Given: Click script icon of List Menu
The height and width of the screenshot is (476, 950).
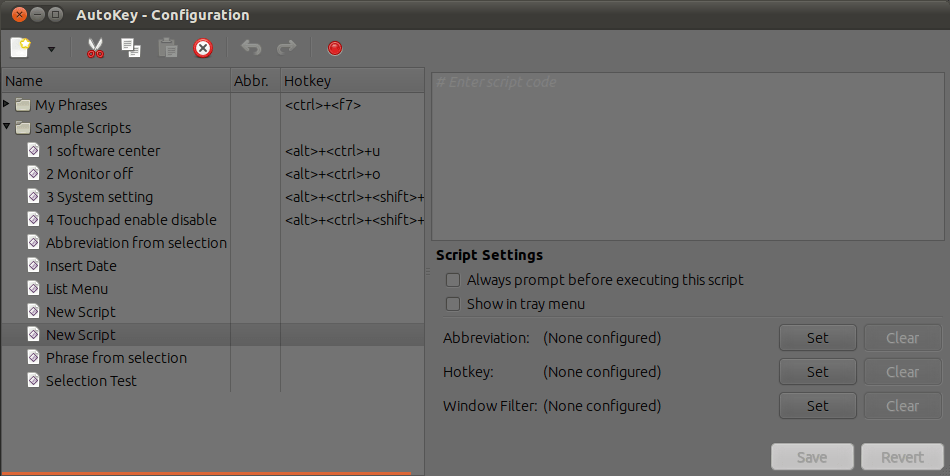Looking at the screenshot, I should pyautogui.click(x=34, y=288).
